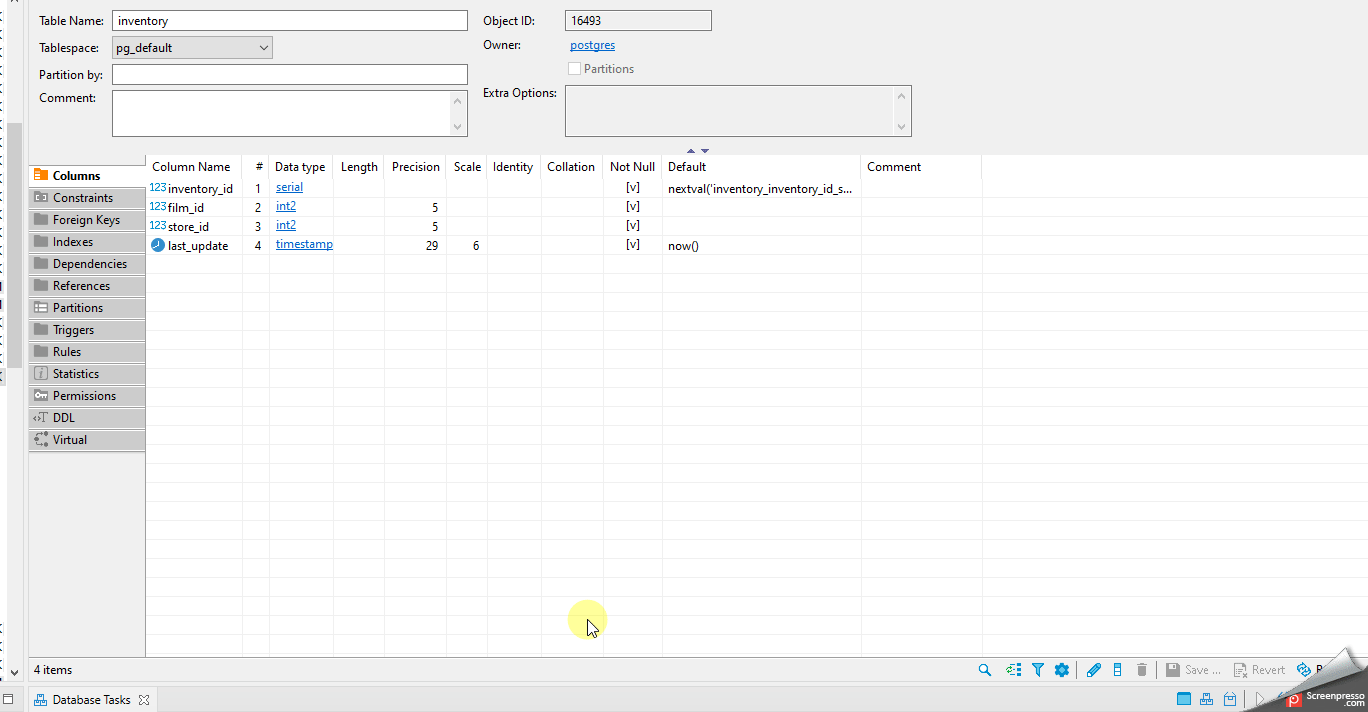Screen dimensions: 1368x712
Task: Follow the postgres owner link
Action: 592,45
